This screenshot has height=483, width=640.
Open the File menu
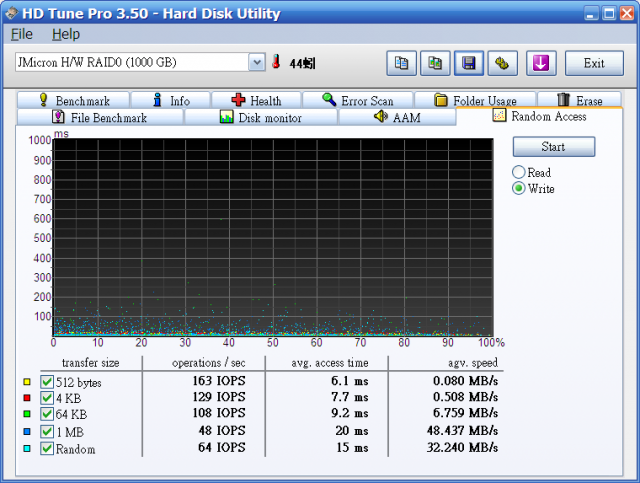tap(22, 34)
